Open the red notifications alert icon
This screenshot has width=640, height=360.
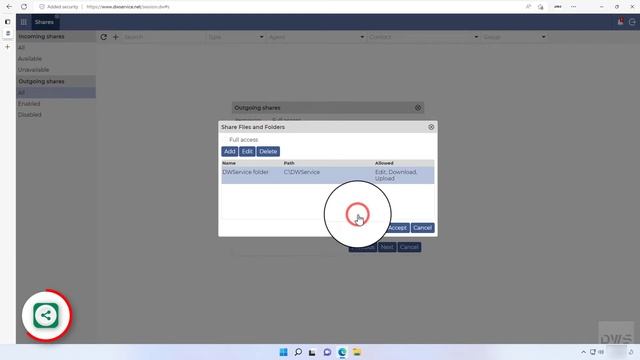point(620,22)
